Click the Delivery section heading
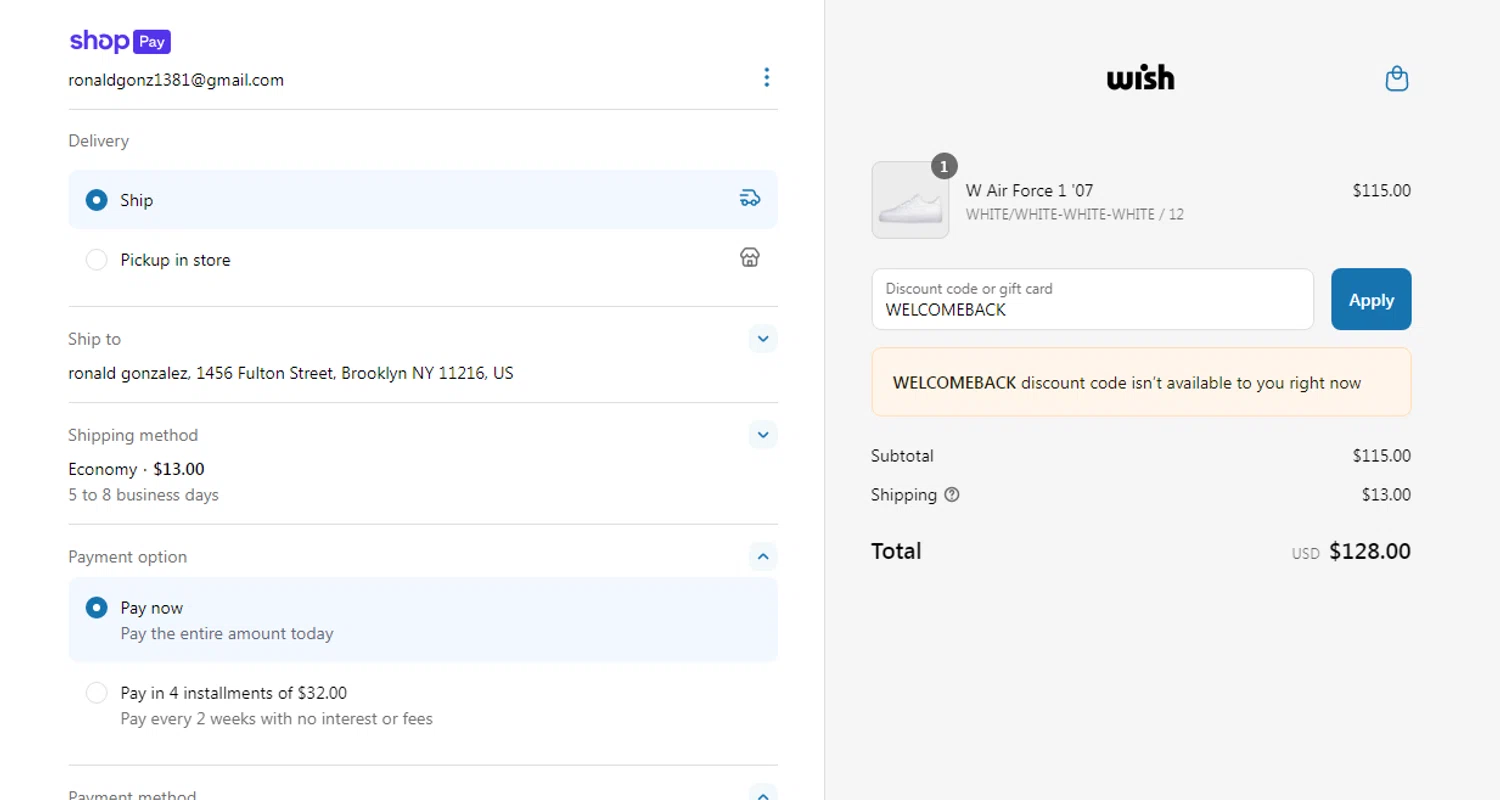Viewport: 1500px width, 800px height. pos(98,141)
